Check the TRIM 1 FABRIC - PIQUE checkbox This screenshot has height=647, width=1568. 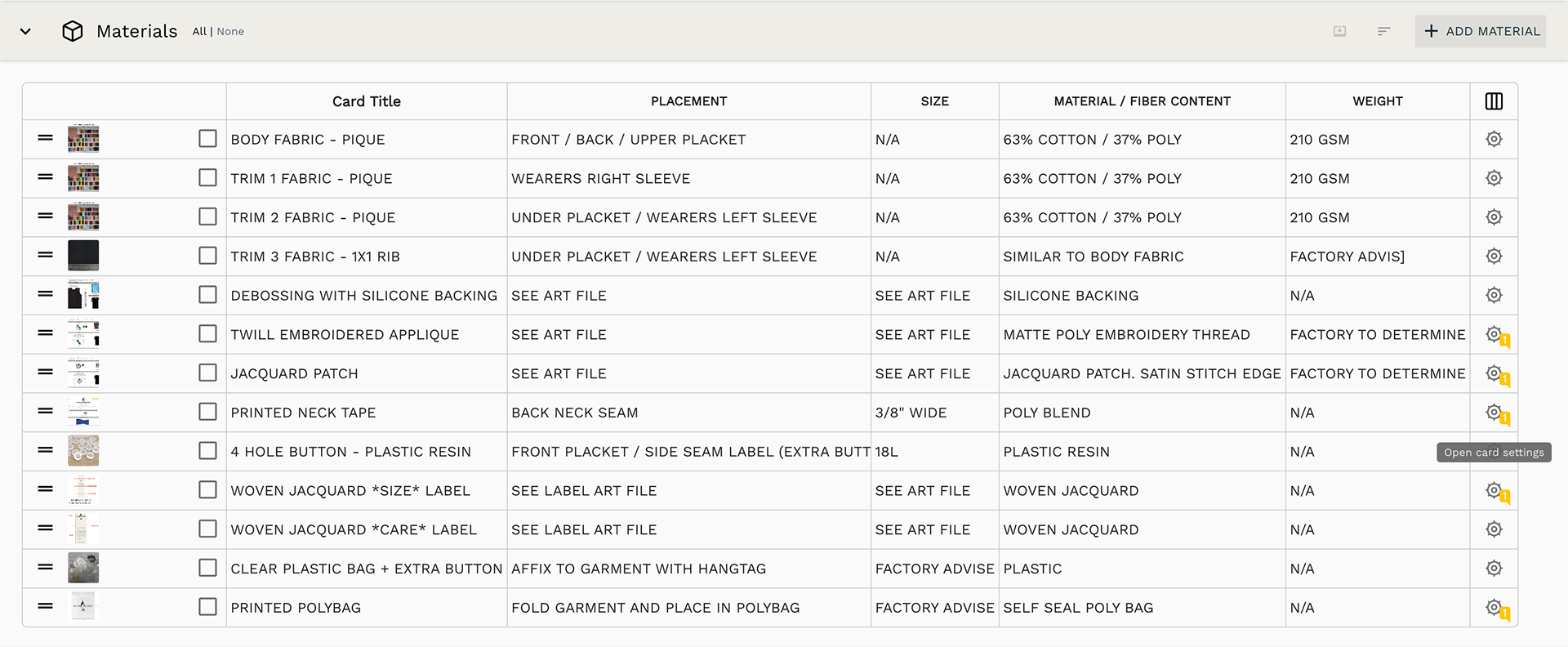[x=208, y=178]
